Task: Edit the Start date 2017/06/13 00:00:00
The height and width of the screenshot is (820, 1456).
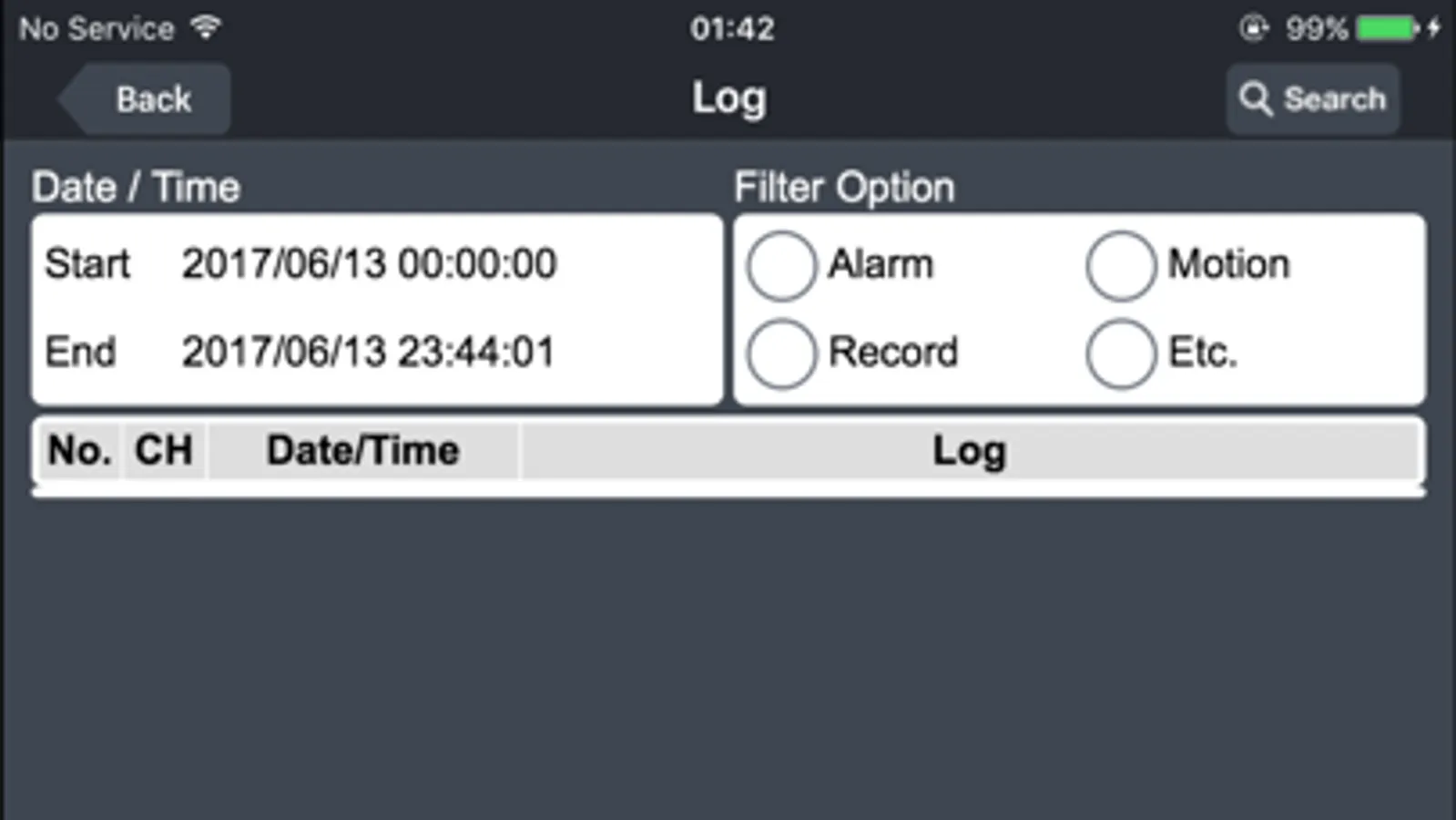Action: click(x=369, y=264)
